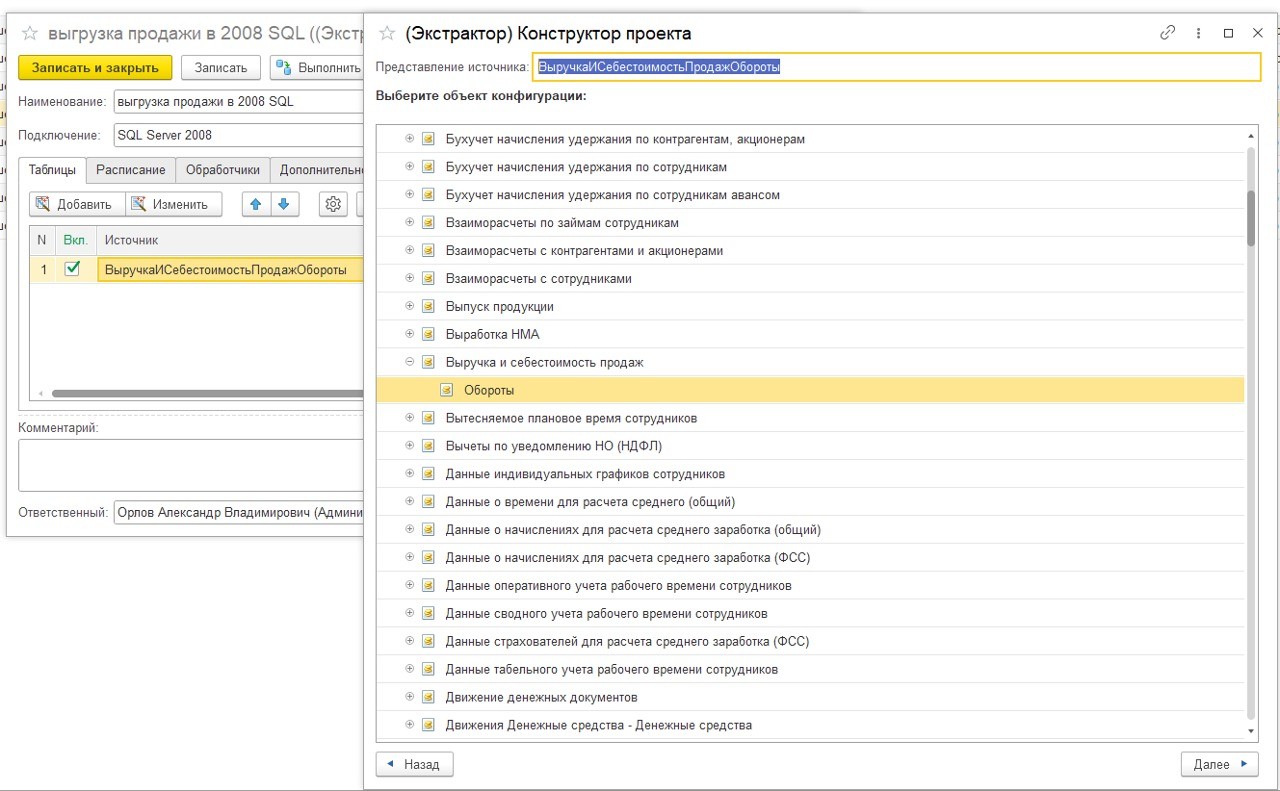Click the register icon beside Выпуск продукции

coord(428,306)
